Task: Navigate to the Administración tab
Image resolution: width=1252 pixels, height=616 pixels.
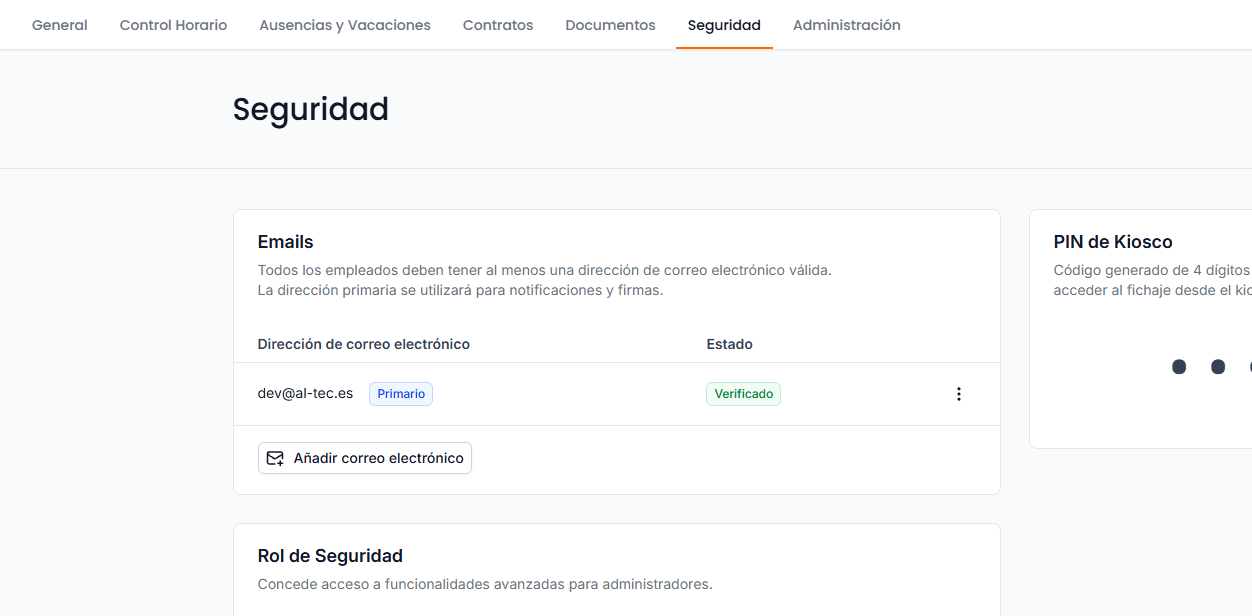Action: pyautogui.click(x=846, y=25)
